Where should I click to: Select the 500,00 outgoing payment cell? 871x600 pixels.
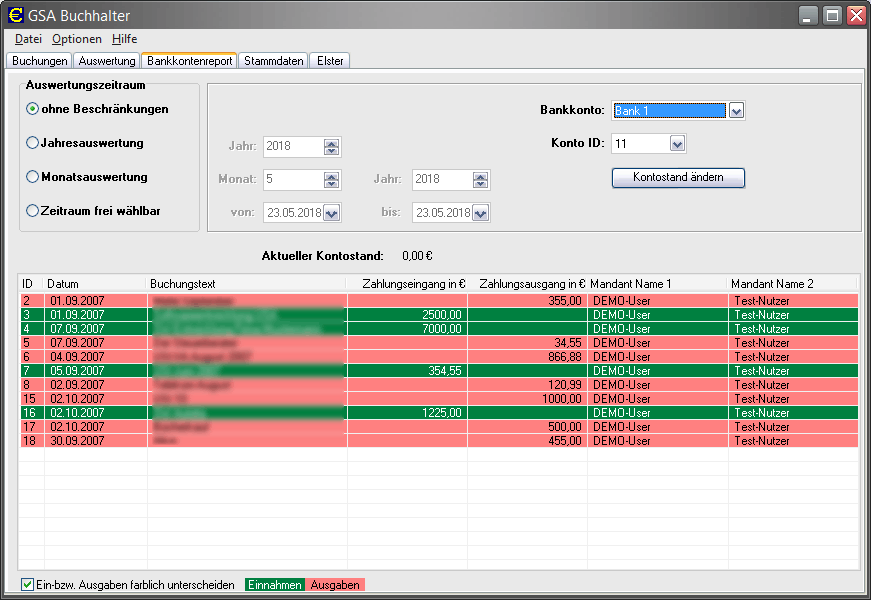527,427
